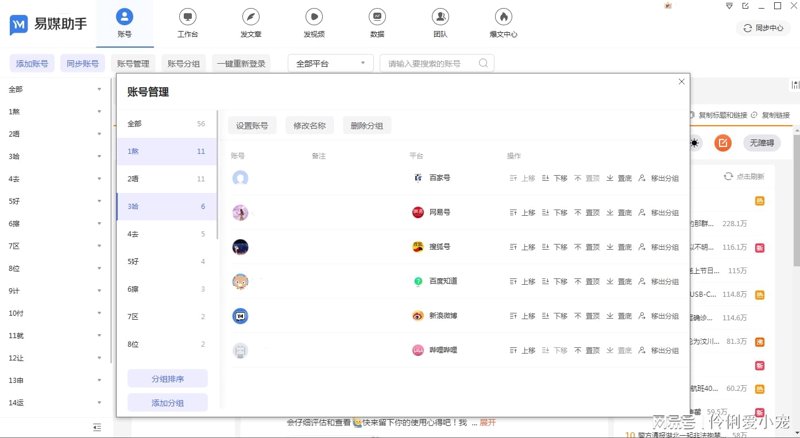Click the 分组排序 button

167,379
